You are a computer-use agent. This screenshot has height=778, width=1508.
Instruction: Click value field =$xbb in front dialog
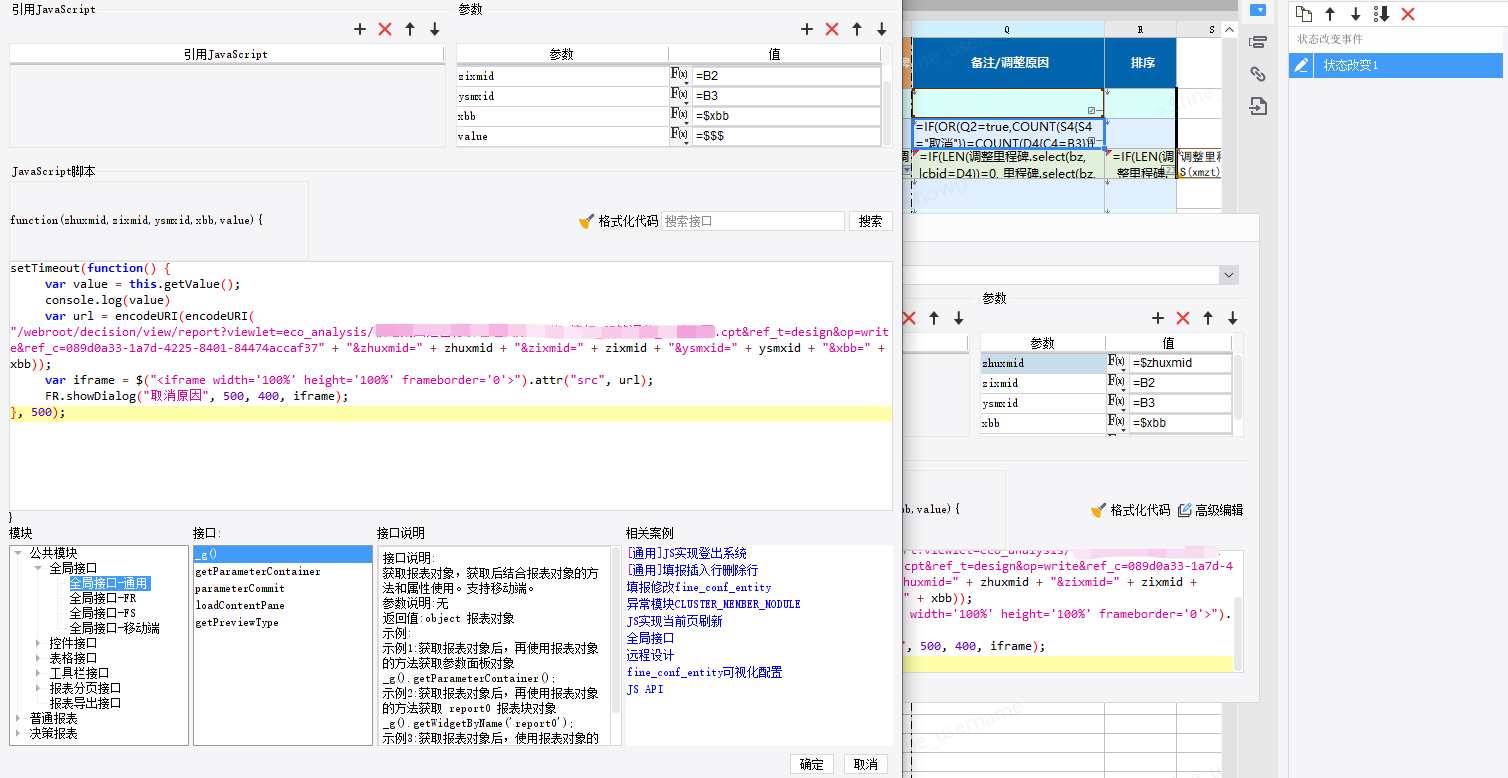point(786,116)
